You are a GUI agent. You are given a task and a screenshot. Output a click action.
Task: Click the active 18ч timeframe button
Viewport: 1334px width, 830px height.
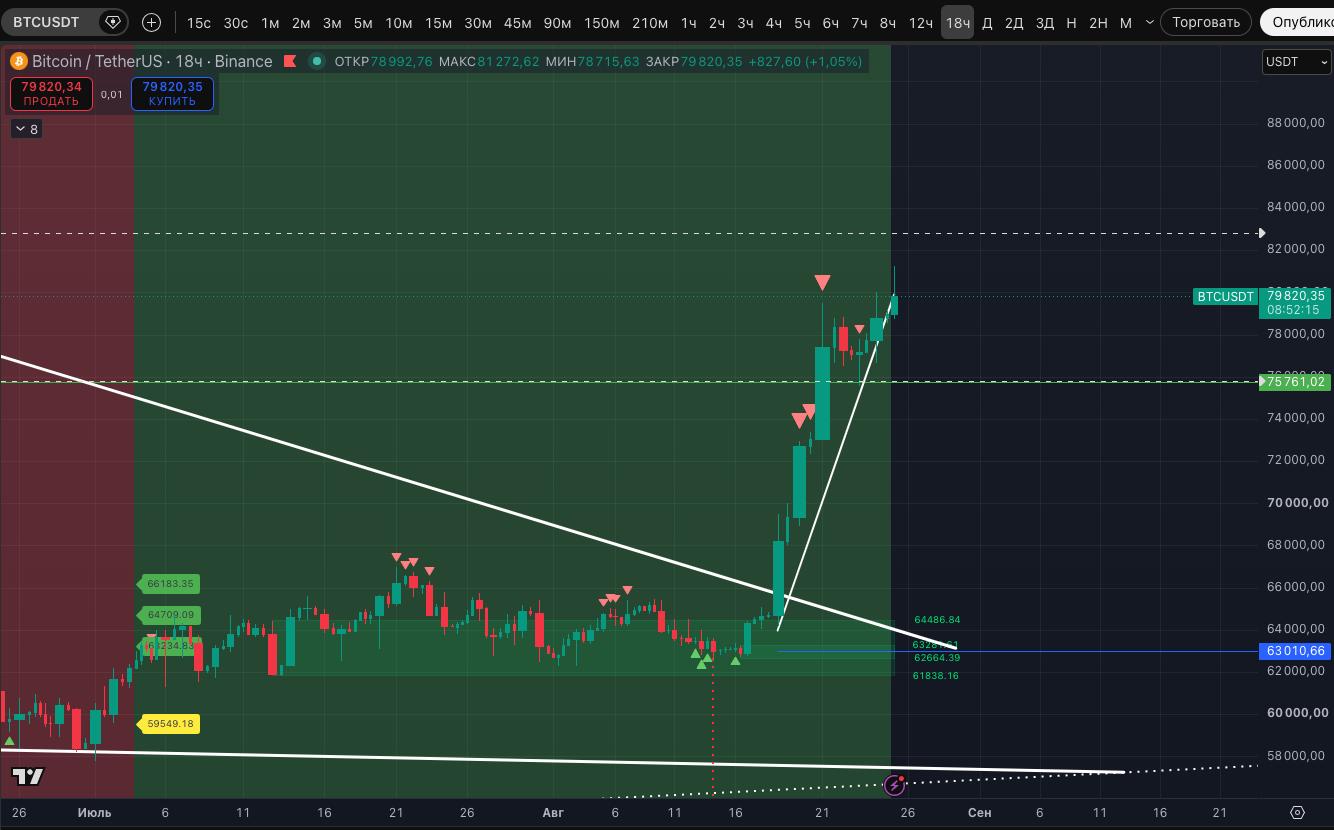click(957, 22)
